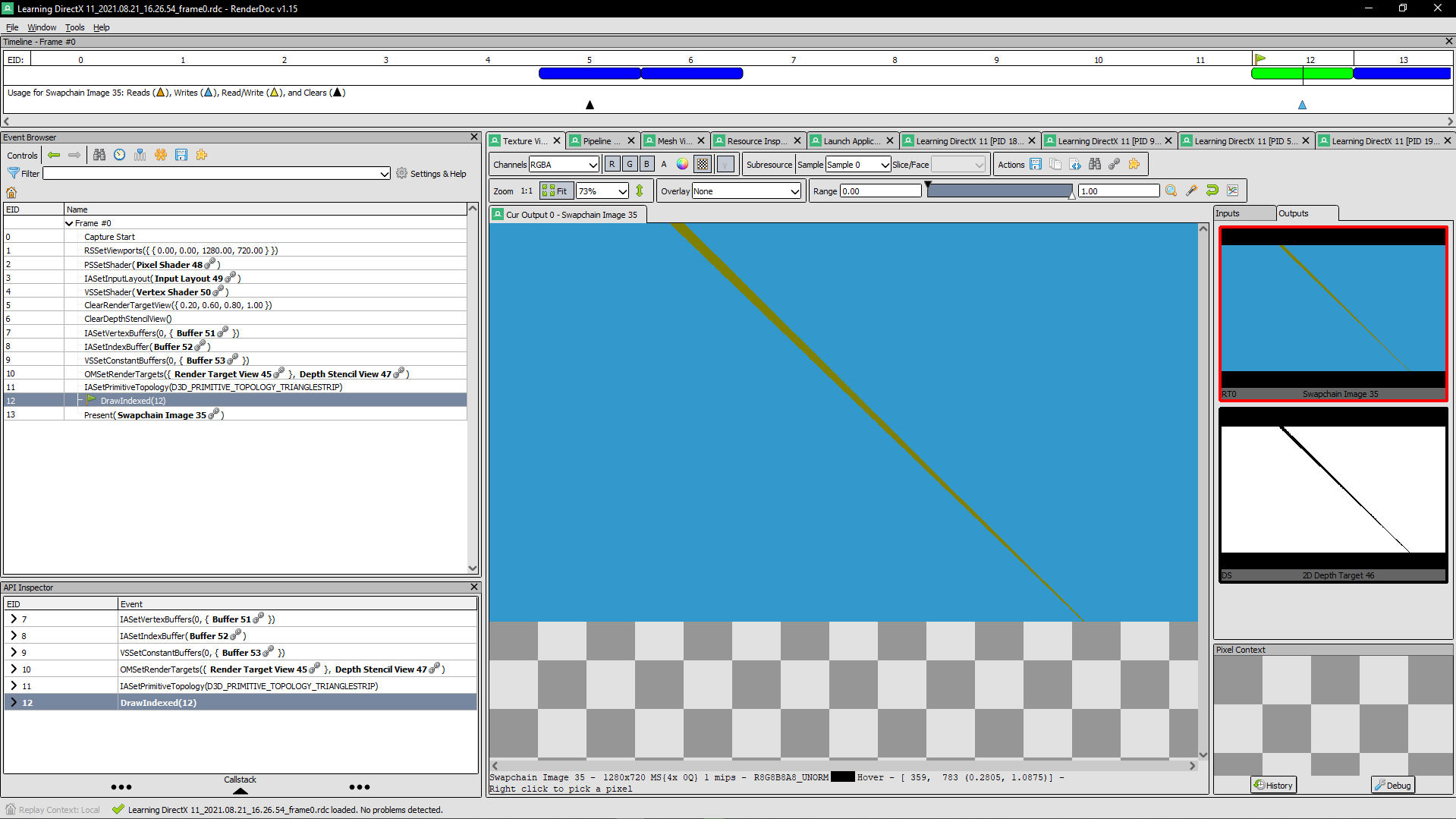
Task: Toggle the gamma display button
Action: click(726, 164)
